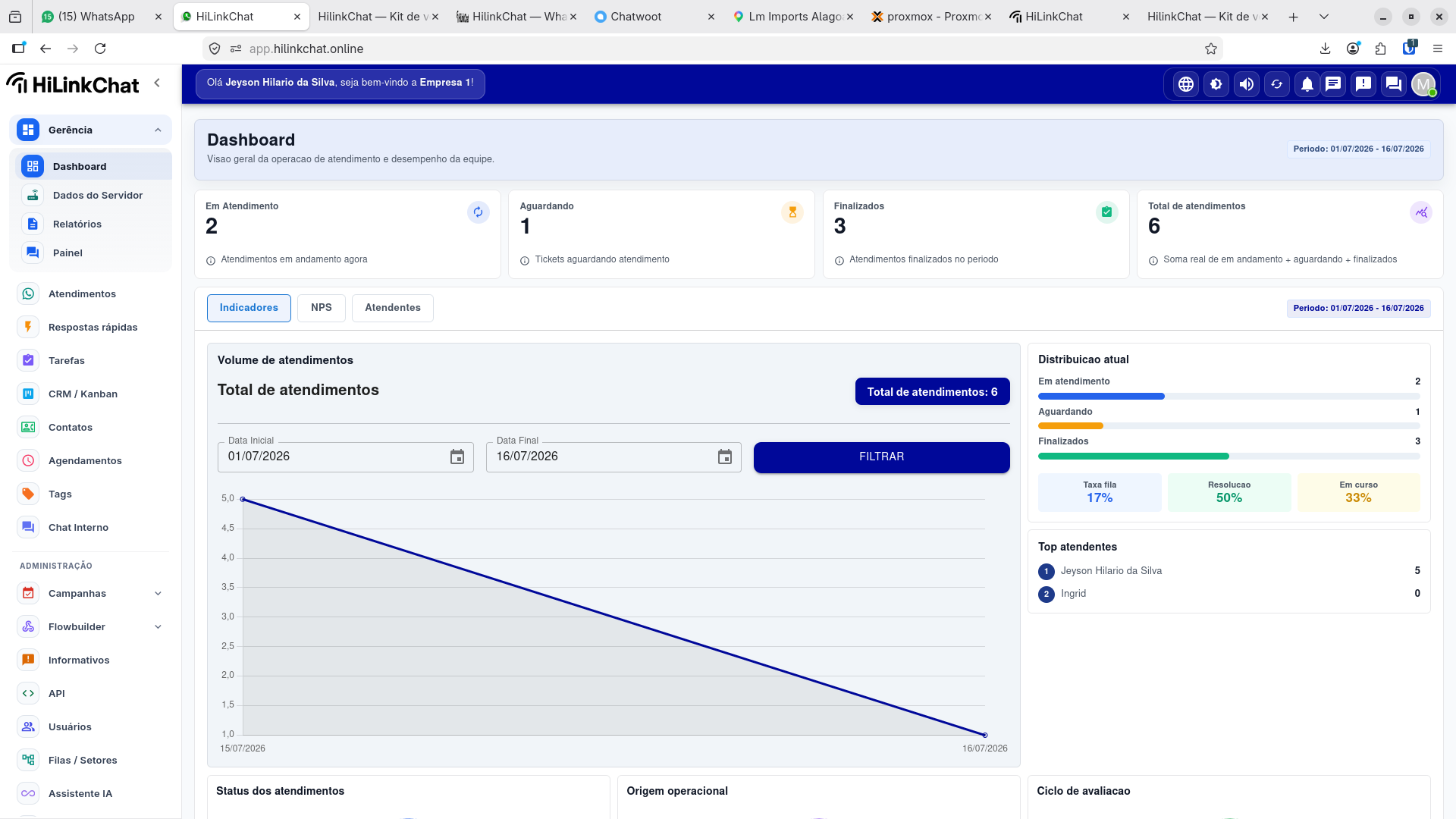
Task: Open the internal chats double-bubble icon
Action: (1394, 84)
